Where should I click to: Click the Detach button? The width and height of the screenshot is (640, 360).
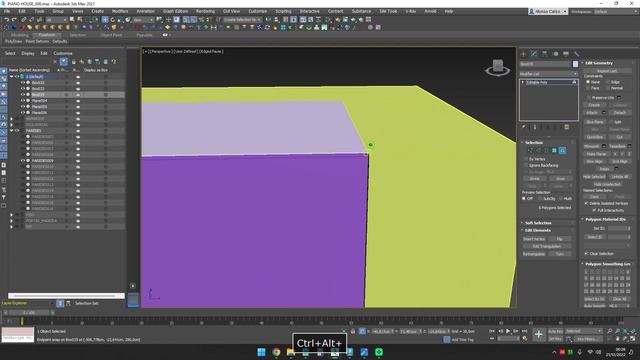point(620,112)
